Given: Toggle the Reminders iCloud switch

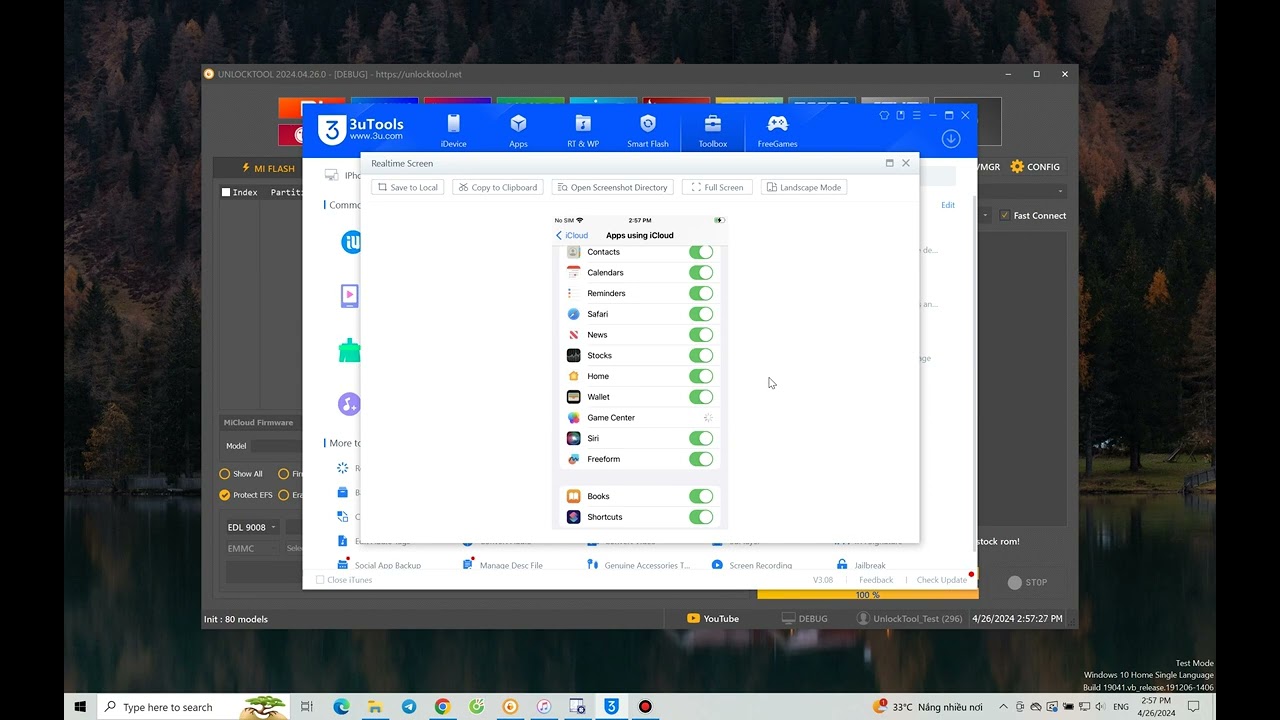Looking at the screenshot, I should pos(701,293).
